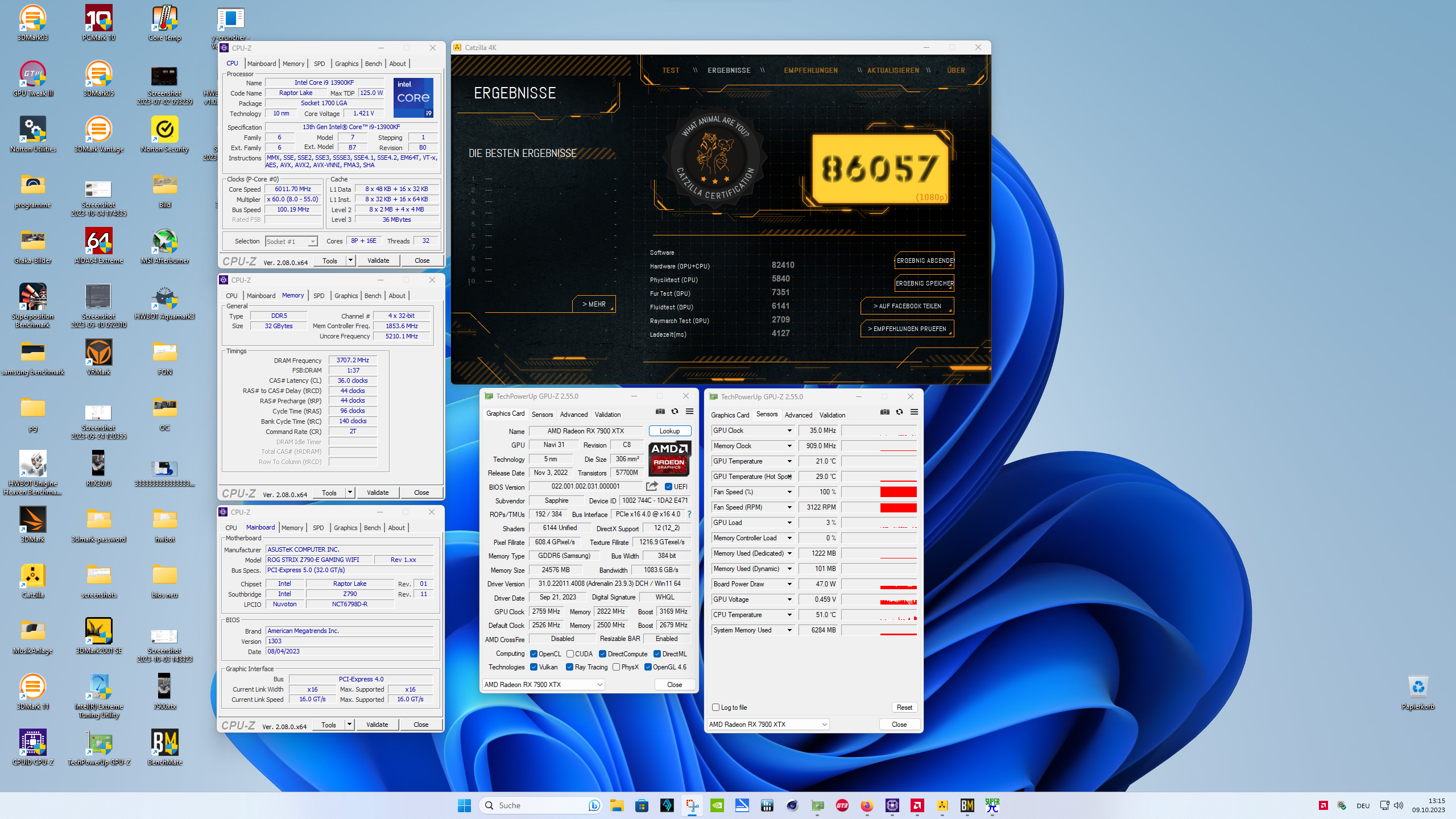Toggle the PhysX checkbox
1456x819 pixels.
click(x=616, y=667)
